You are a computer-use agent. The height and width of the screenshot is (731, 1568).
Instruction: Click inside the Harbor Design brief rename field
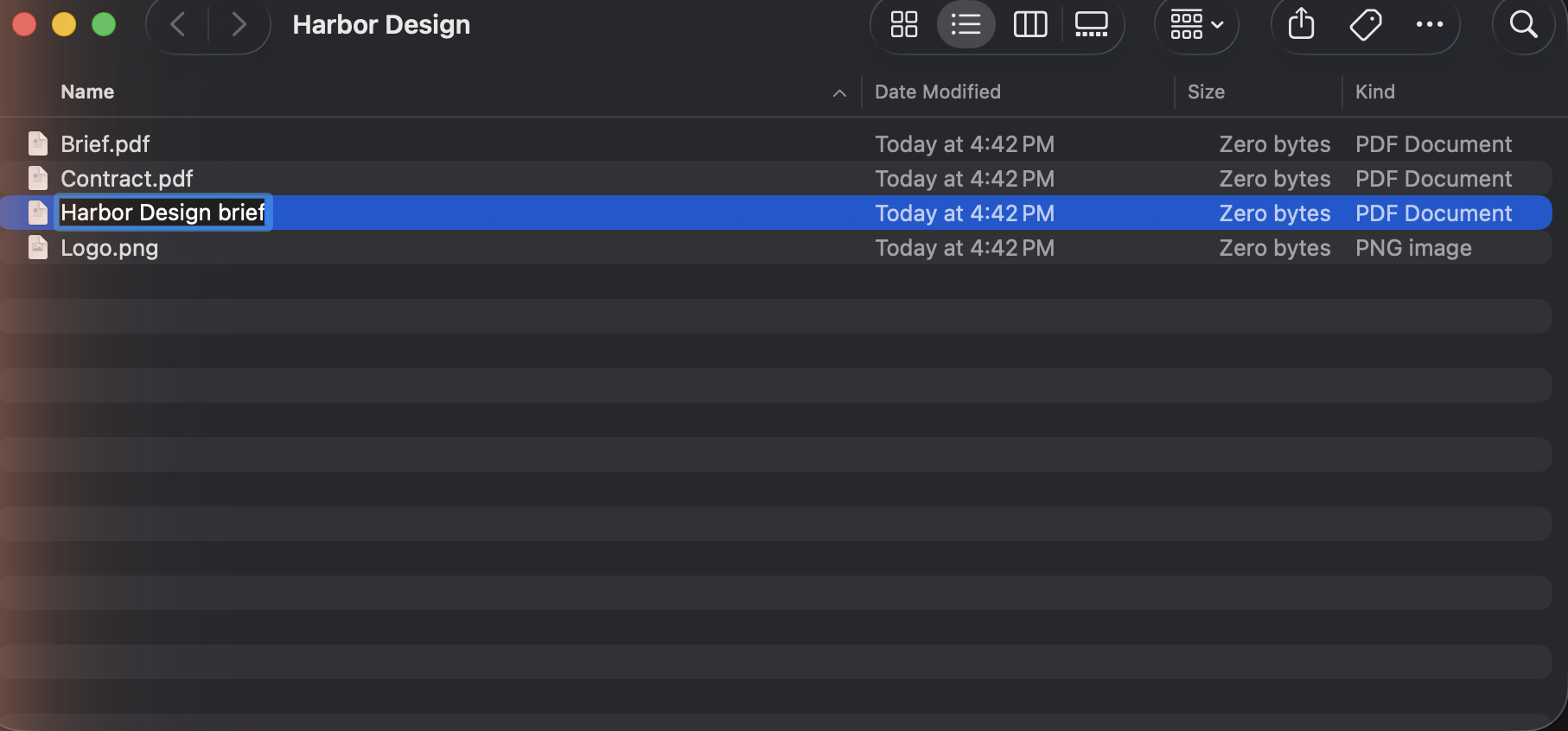163,213
